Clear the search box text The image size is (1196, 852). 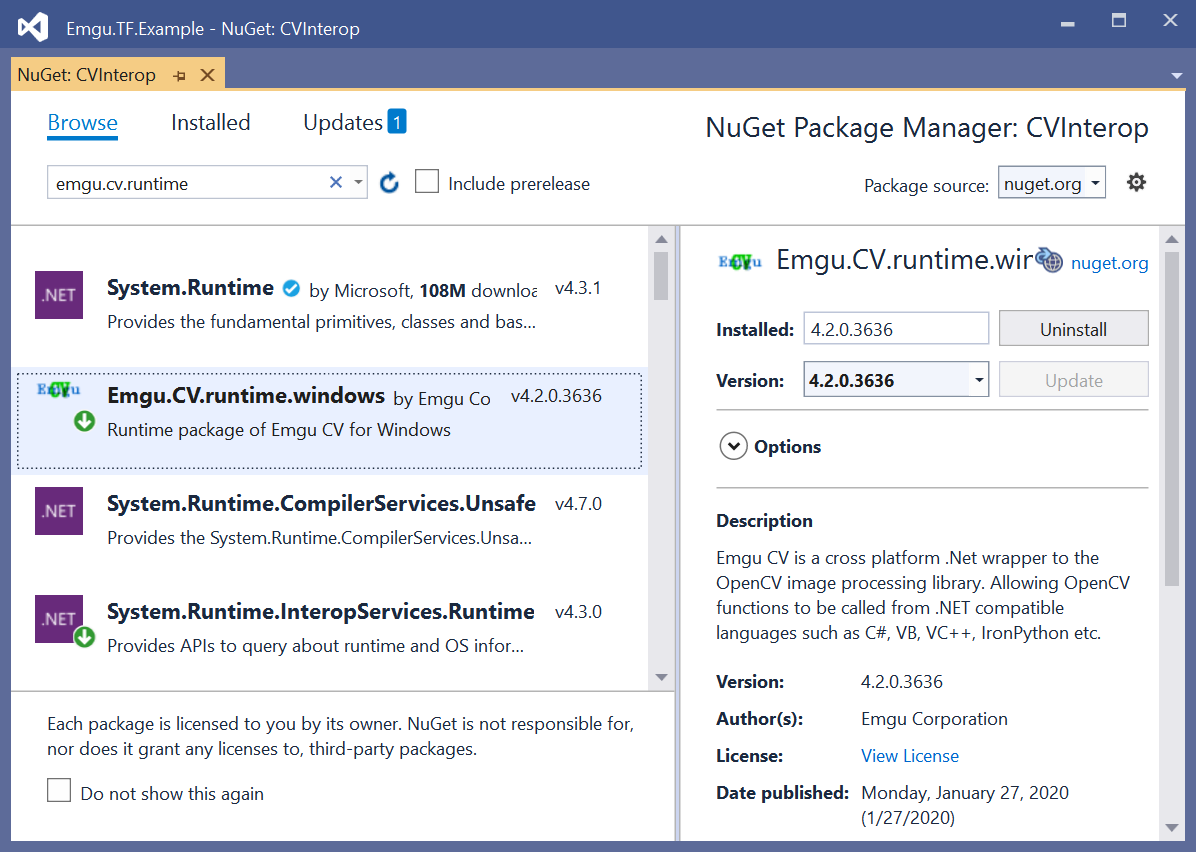336,182
